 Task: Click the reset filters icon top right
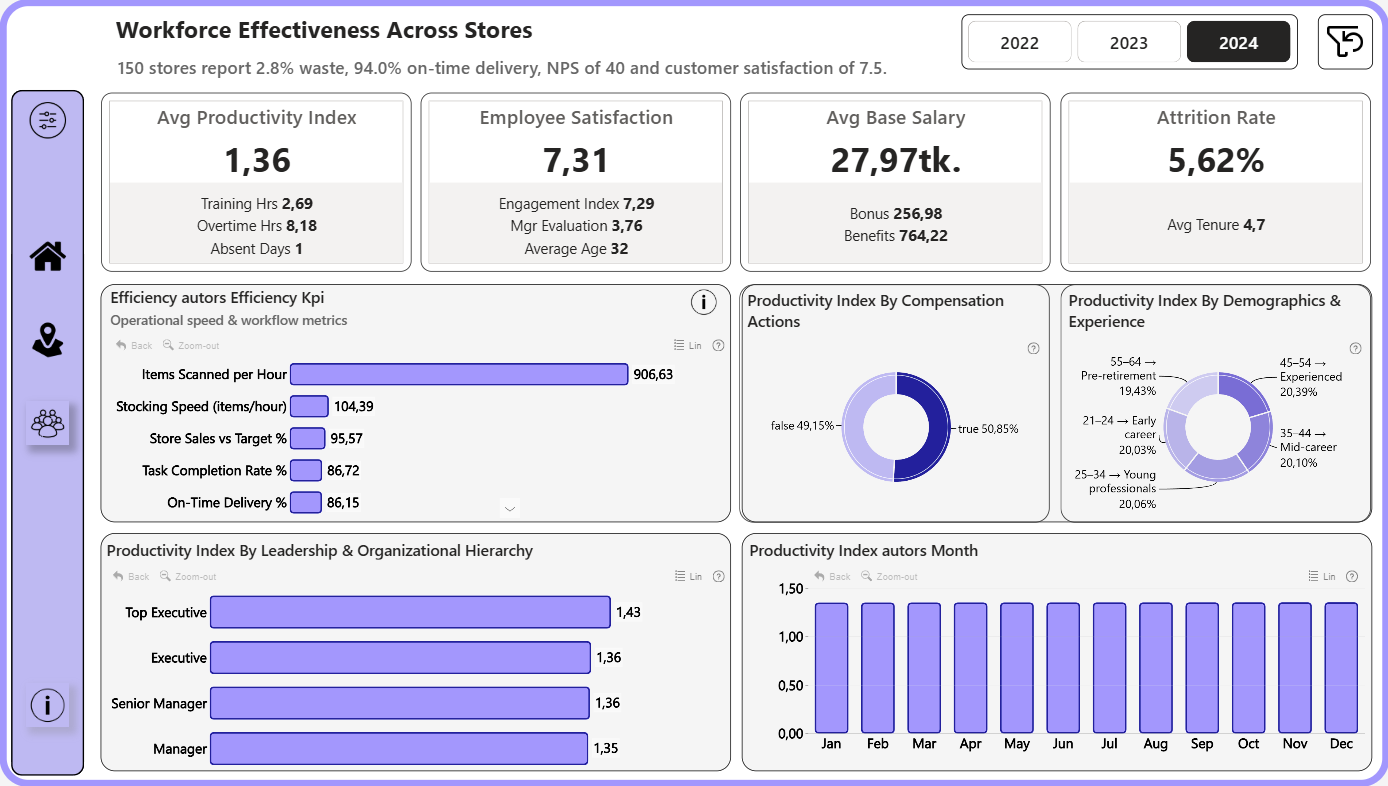(x=1344, y=42)
